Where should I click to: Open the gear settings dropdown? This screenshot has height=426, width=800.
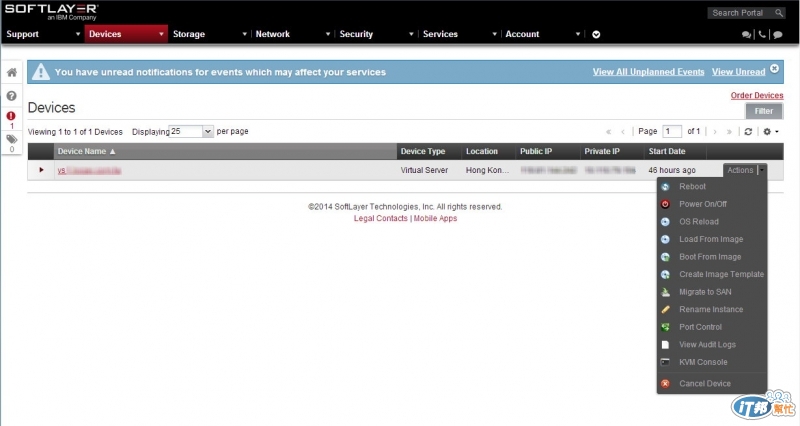[x=770, y=132]
